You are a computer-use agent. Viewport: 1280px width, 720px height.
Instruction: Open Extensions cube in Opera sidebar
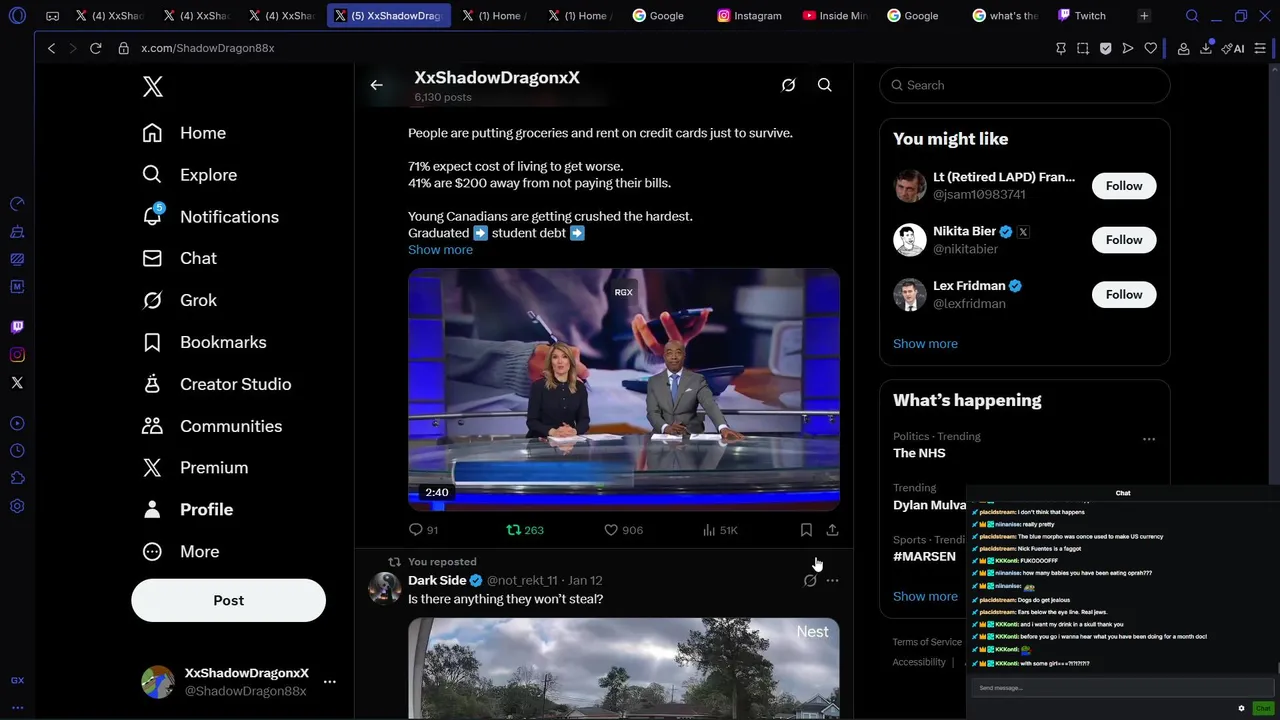tap(17, 478)
